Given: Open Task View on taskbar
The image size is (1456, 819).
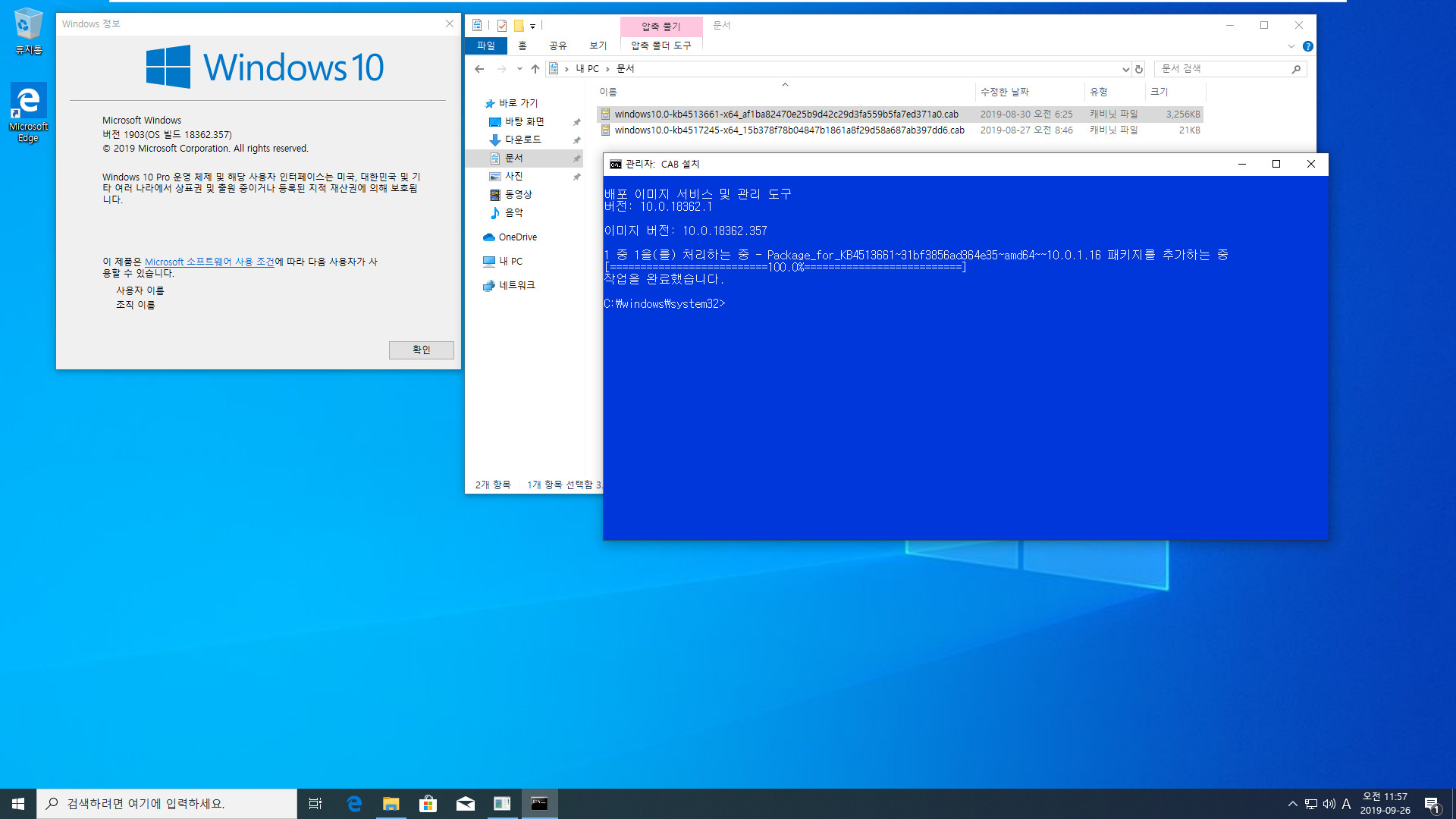Looking at the screenshot, I should point(315,804).
